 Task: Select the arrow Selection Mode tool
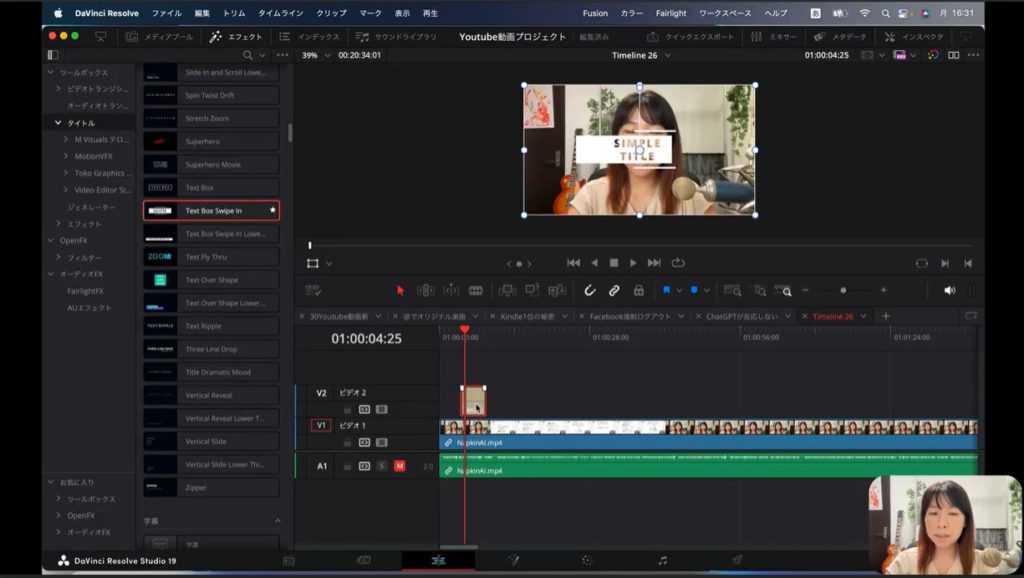coord(400,290)
